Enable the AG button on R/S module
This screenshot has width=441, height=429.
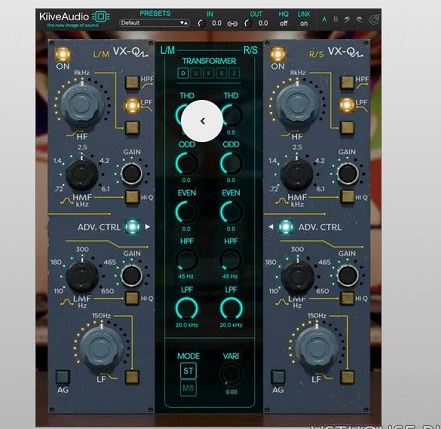[278, 377]
